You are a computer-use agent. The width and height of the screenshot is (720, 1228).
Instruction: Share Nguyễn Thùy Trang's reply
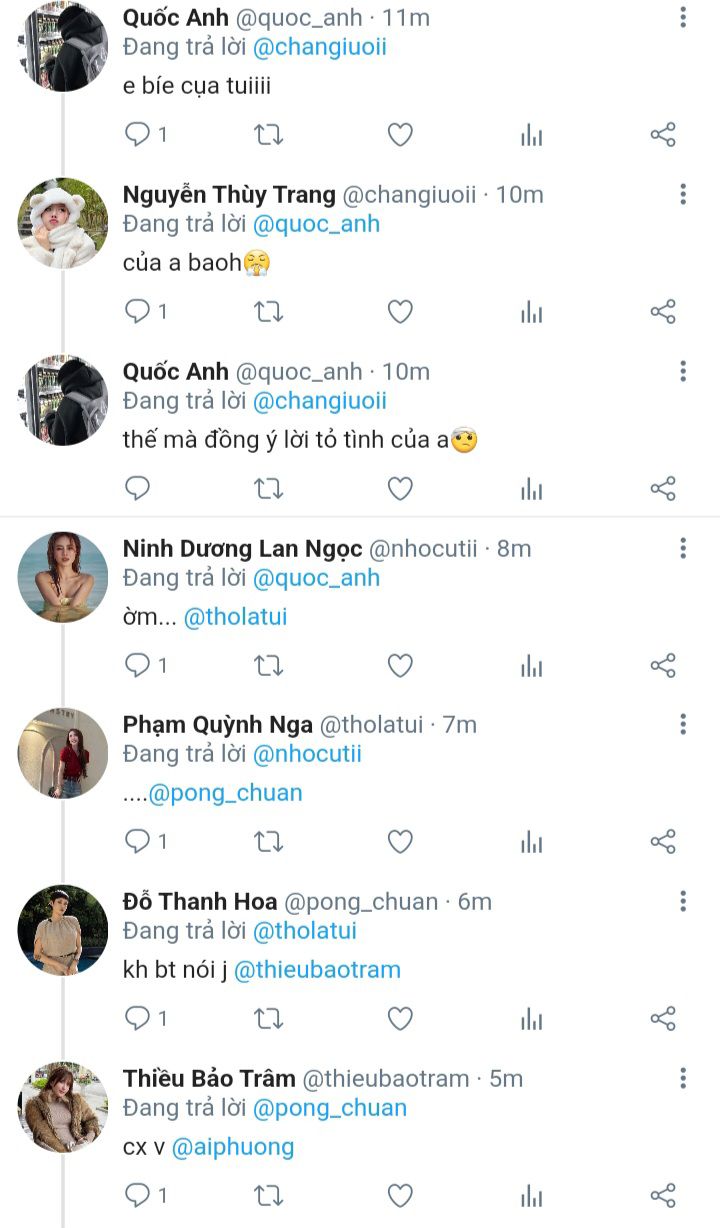[663, 312]
